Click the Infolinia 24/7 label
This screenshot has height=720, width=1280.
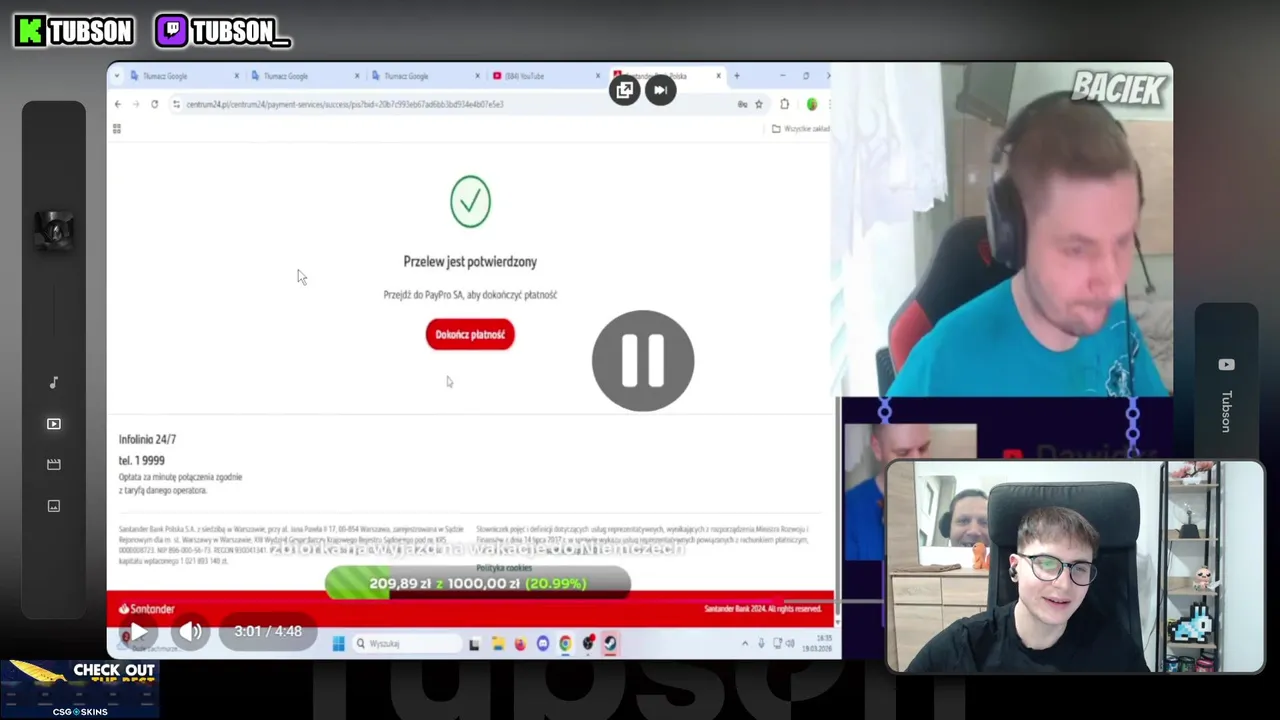[x=147, y=439]
